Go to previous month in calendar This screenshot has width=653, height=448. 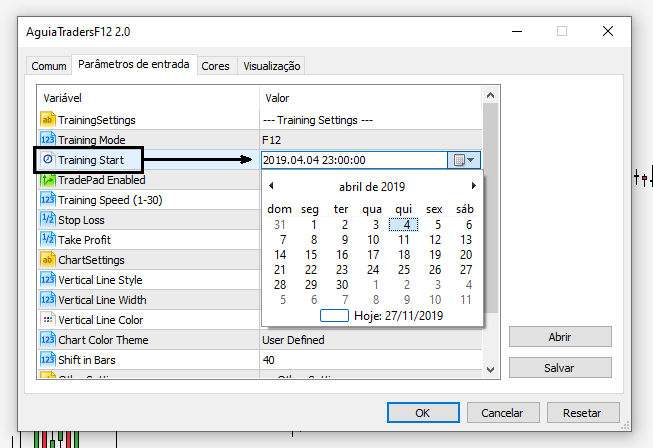pos(271,186)
